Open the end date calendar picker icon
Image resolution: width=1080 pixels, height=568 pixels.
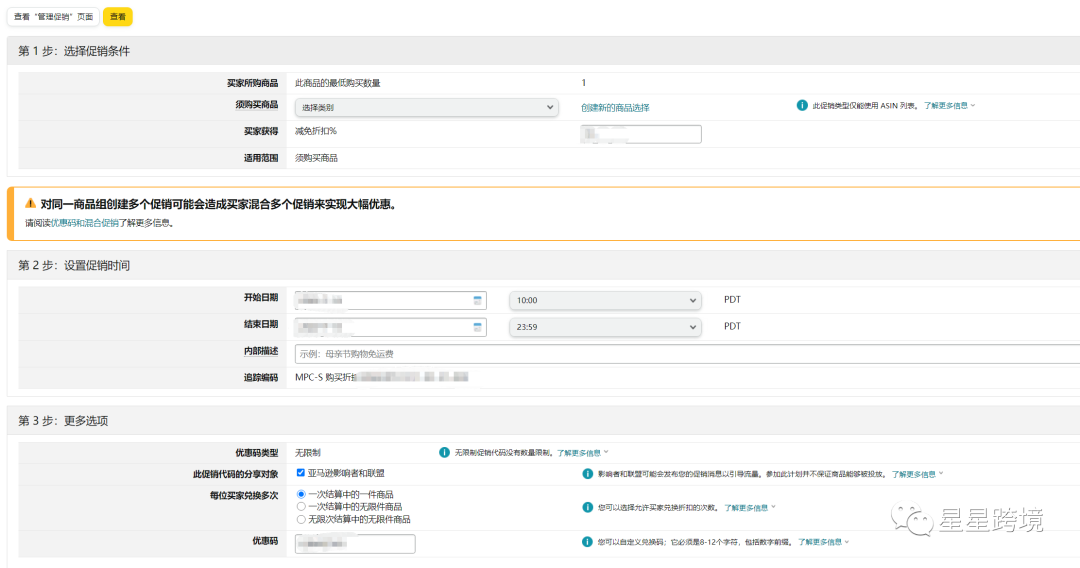point(478,327)
